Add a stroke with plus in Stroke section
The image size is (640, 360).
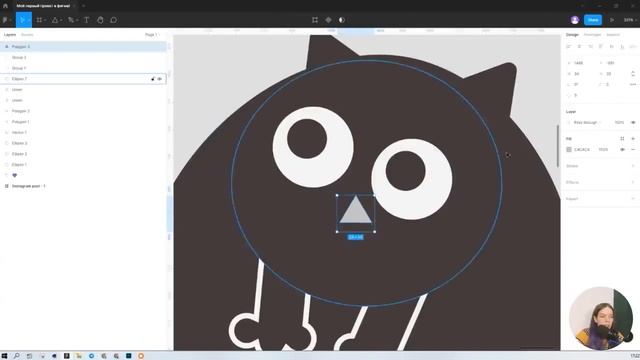click(x=633, y=166)
